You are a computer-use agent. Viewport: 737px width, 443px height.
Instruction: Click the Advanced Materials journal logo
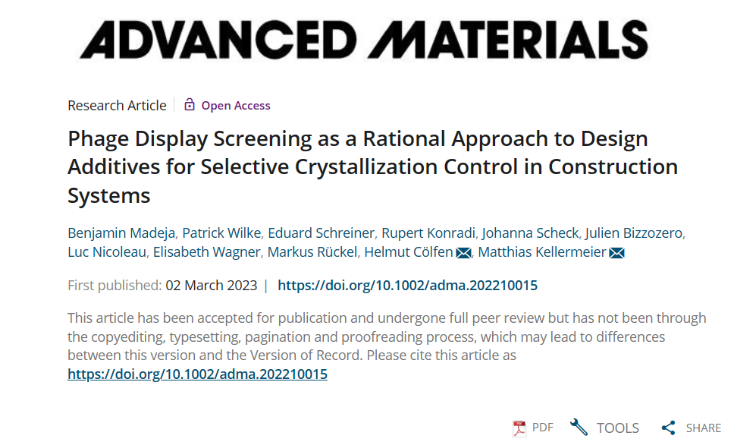point(365,40)
